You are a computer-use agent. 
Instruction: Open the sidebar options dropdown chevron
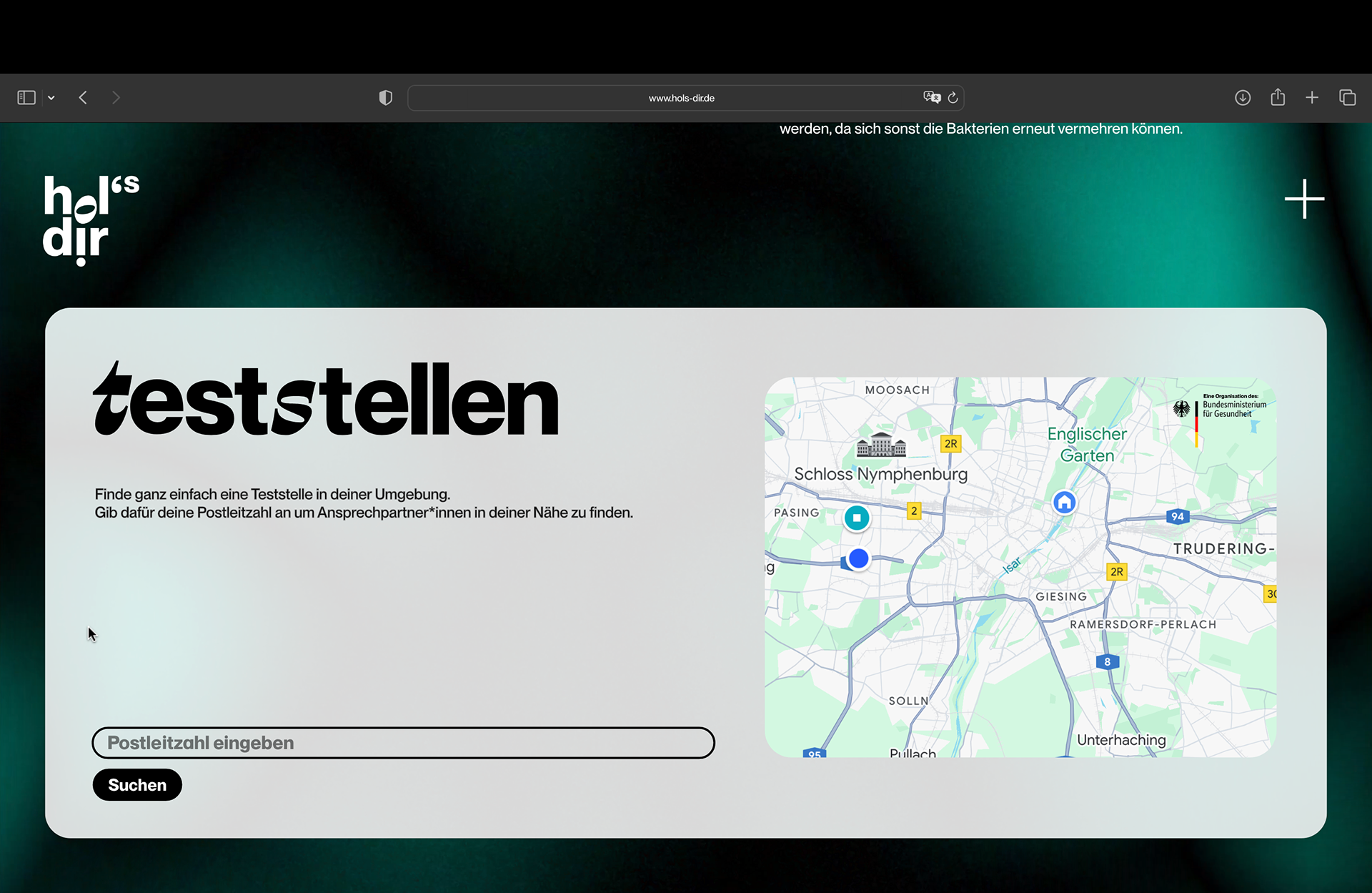(51, 98)
